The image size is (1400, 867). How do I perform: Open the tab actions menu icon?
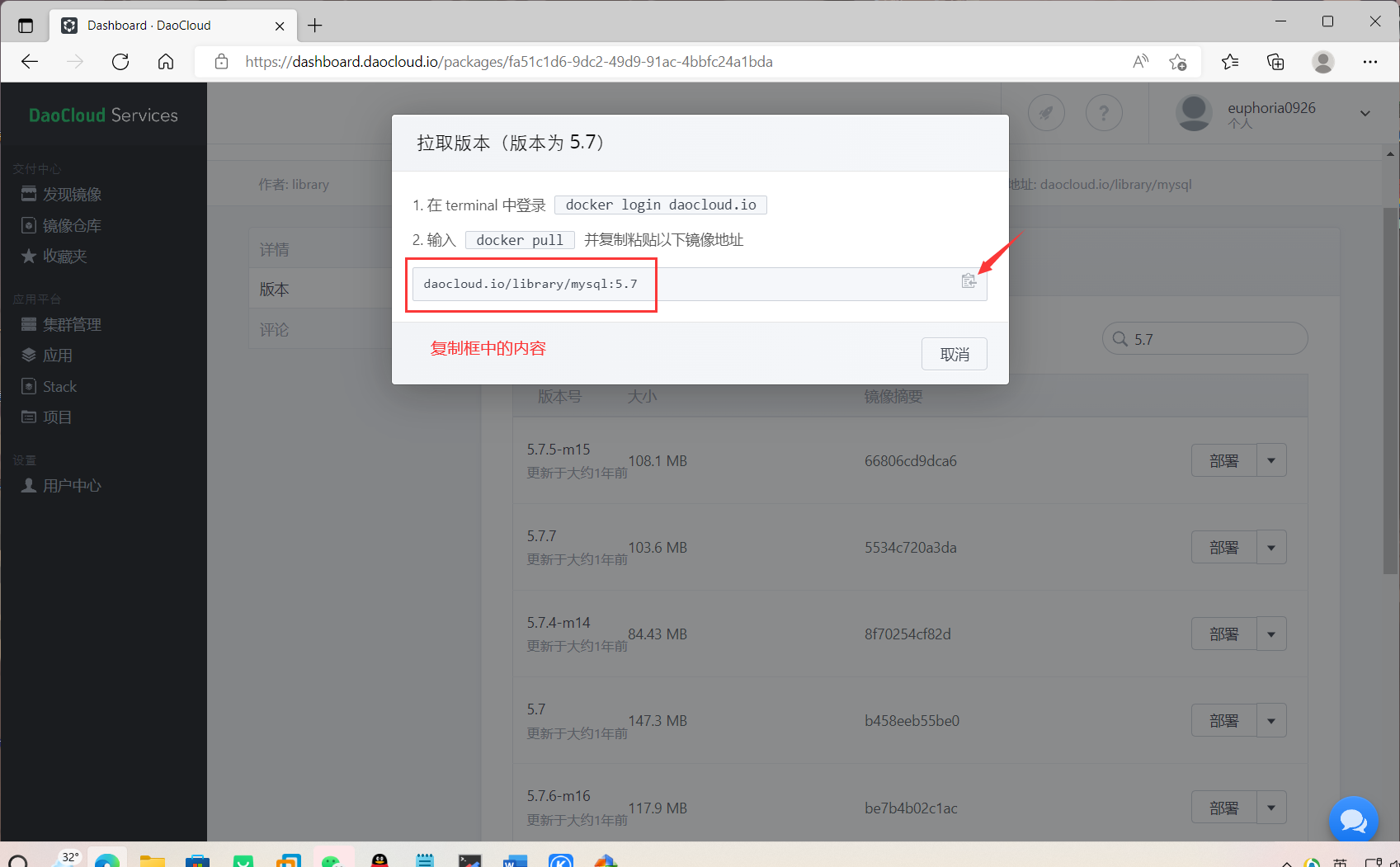[26, 26]
